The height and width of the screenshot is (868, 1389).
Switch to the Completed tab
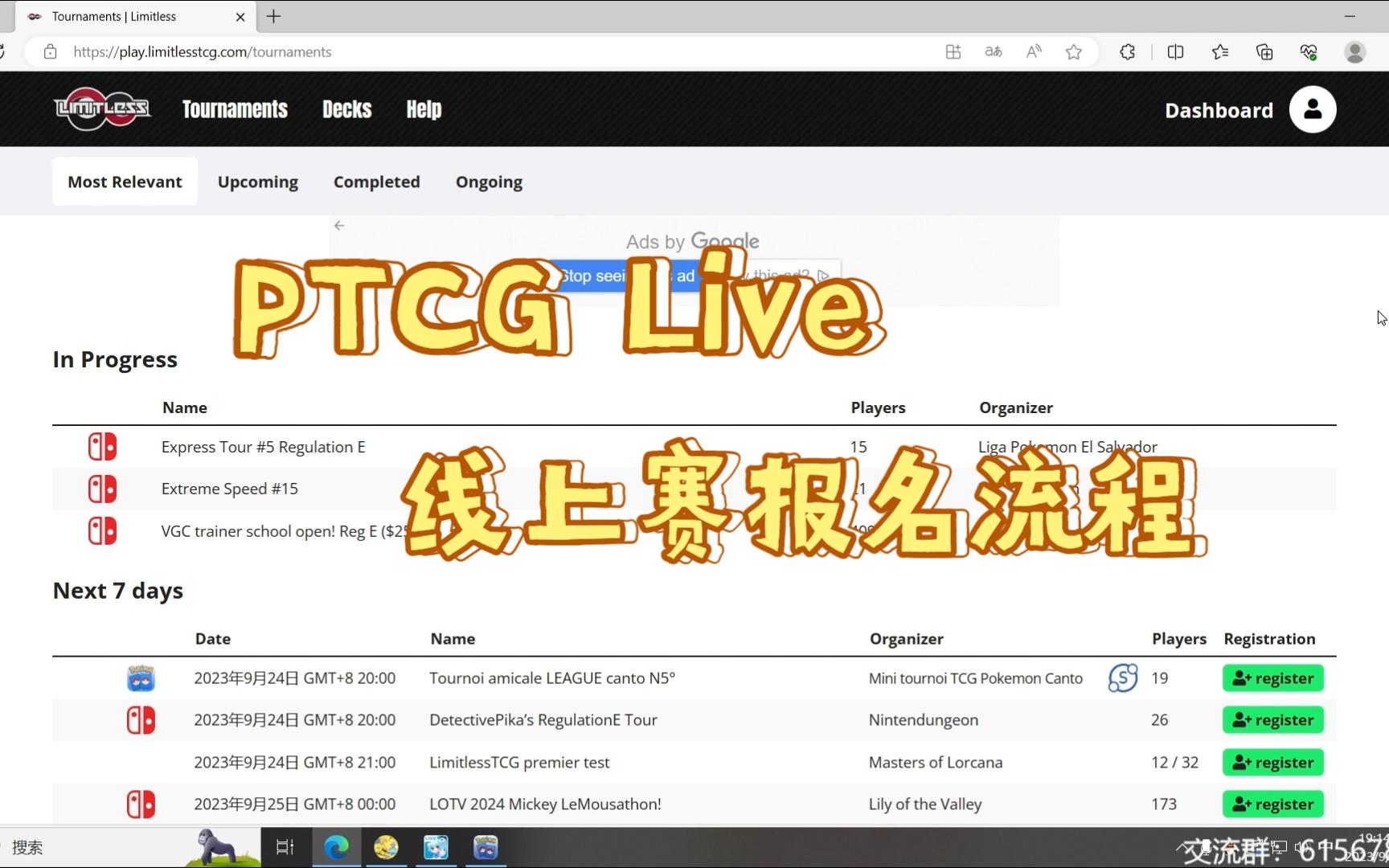pos(377,182)
